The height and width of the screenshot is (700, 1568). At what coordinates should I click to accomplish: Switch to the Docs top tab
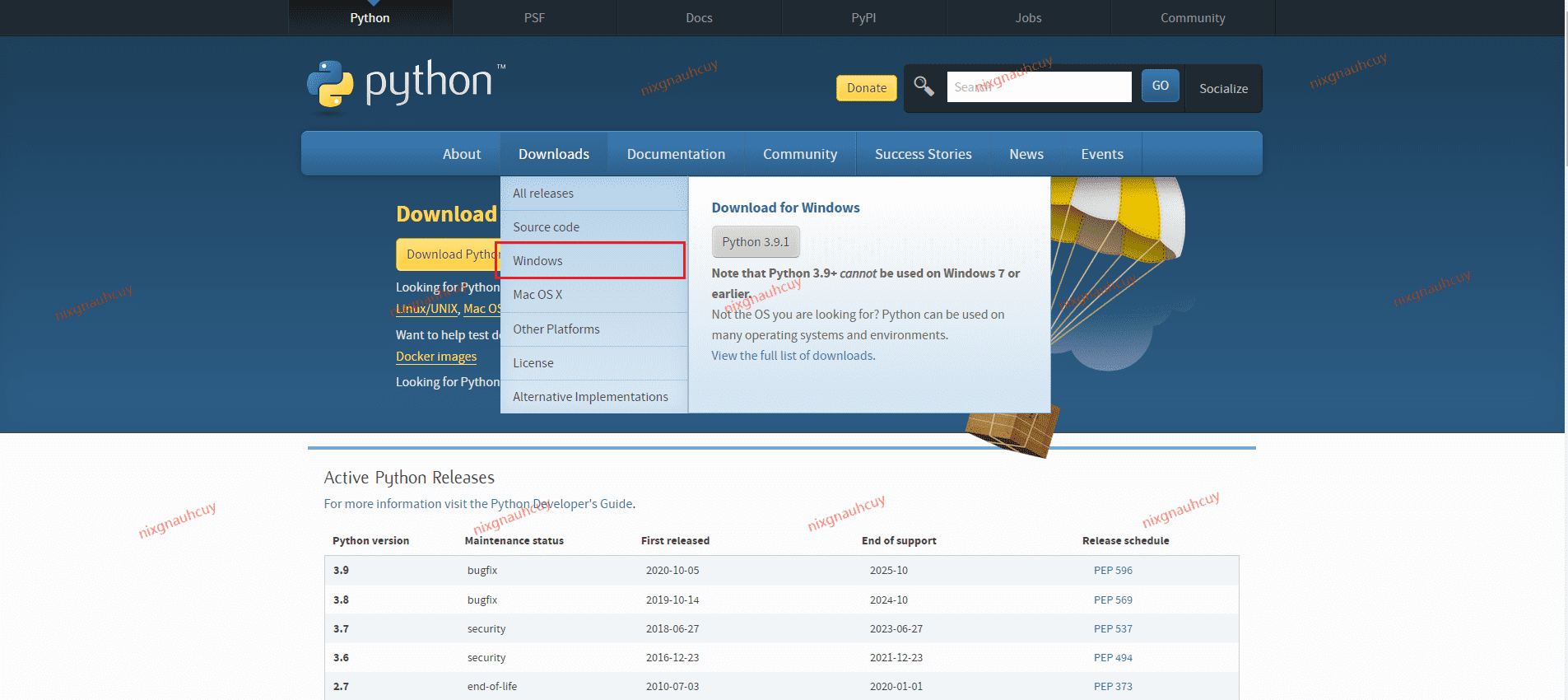699,18
